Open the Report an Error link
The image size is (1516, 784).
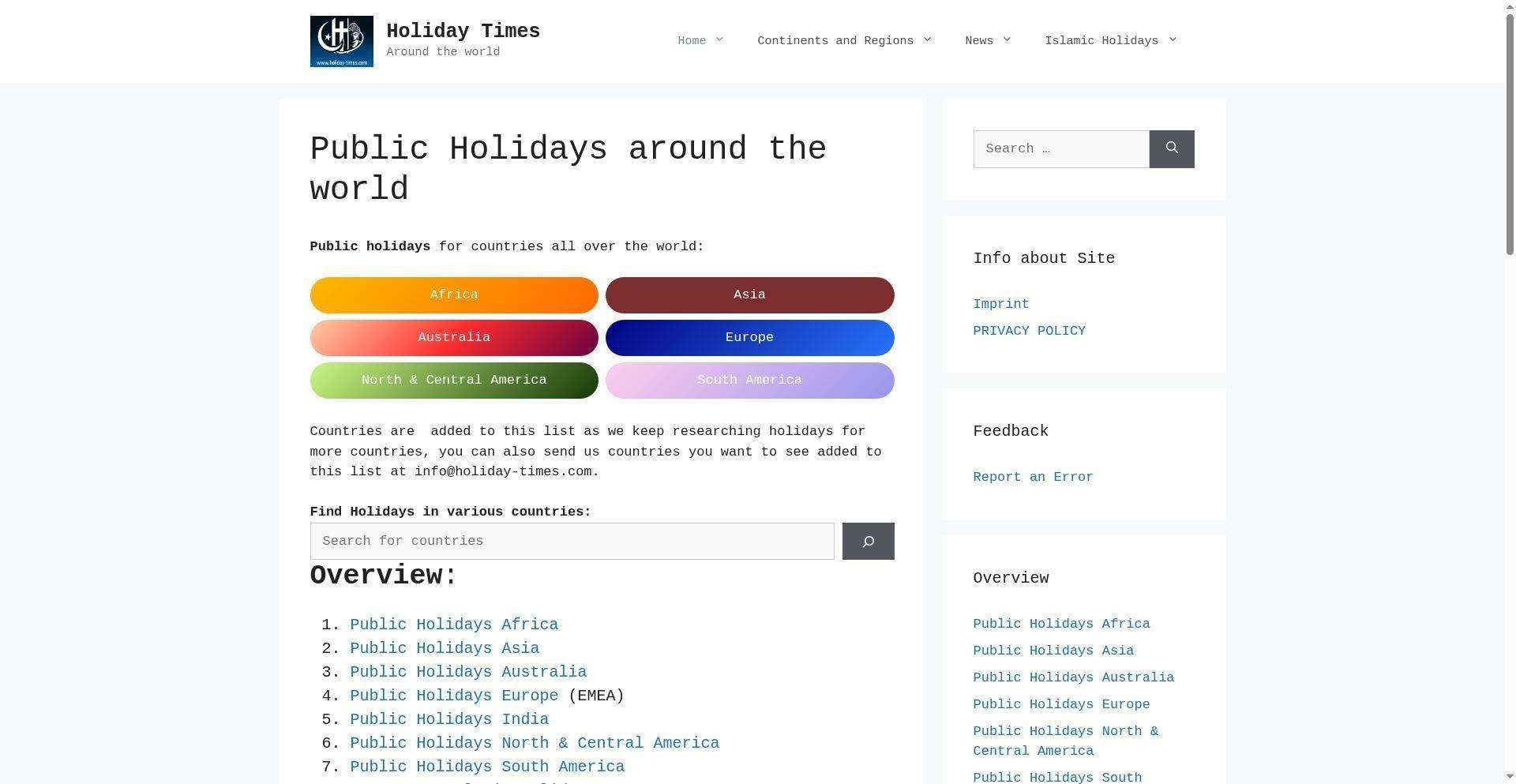[x=1033, y=478]
